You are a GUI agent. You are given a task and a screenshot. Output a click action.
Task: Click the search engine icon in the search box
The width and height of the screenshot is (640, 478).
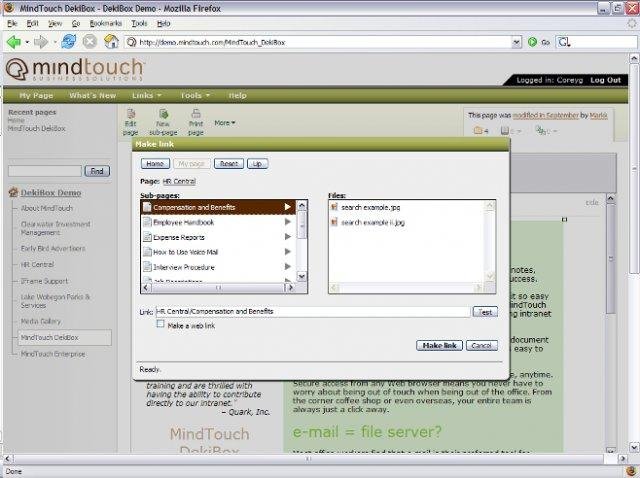(564, 42)
